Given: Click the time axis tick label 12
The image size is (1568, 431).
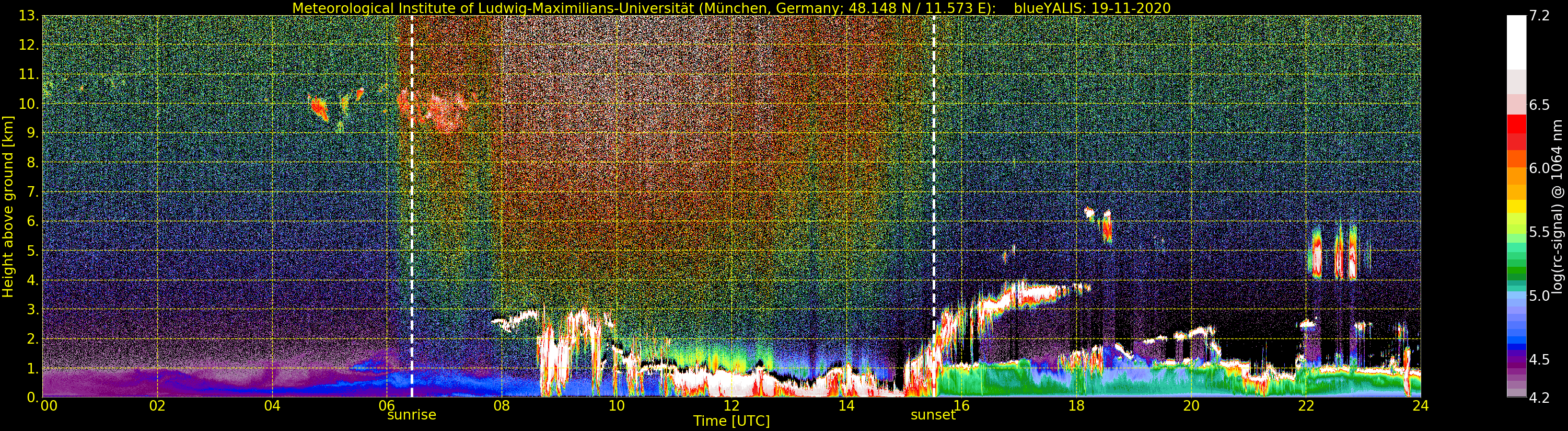Looking at the screenshot, I should pyautogui.click(x=731, y=406).
